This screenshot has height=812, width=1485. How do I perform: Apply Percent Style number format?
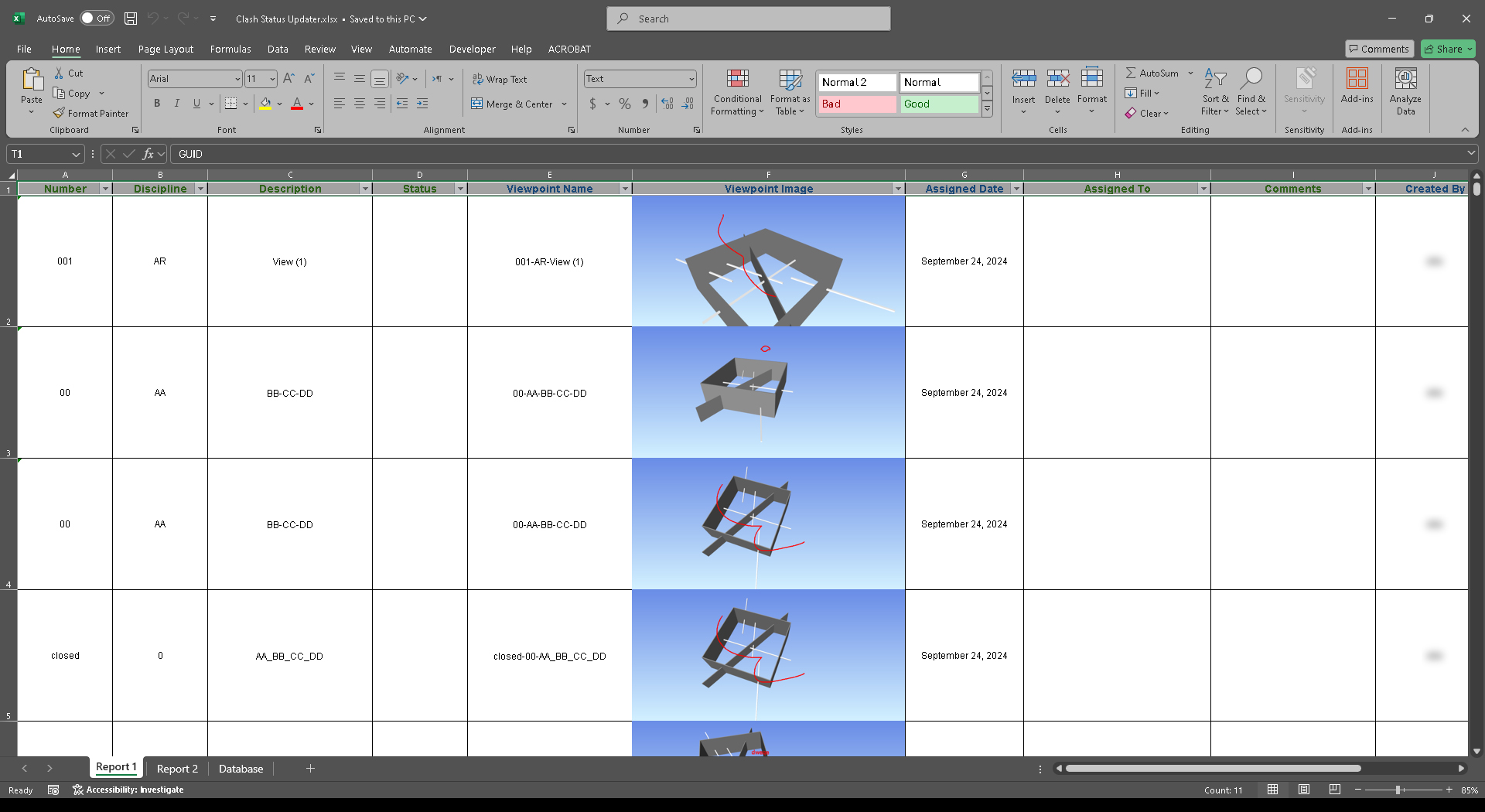point(625,104)
